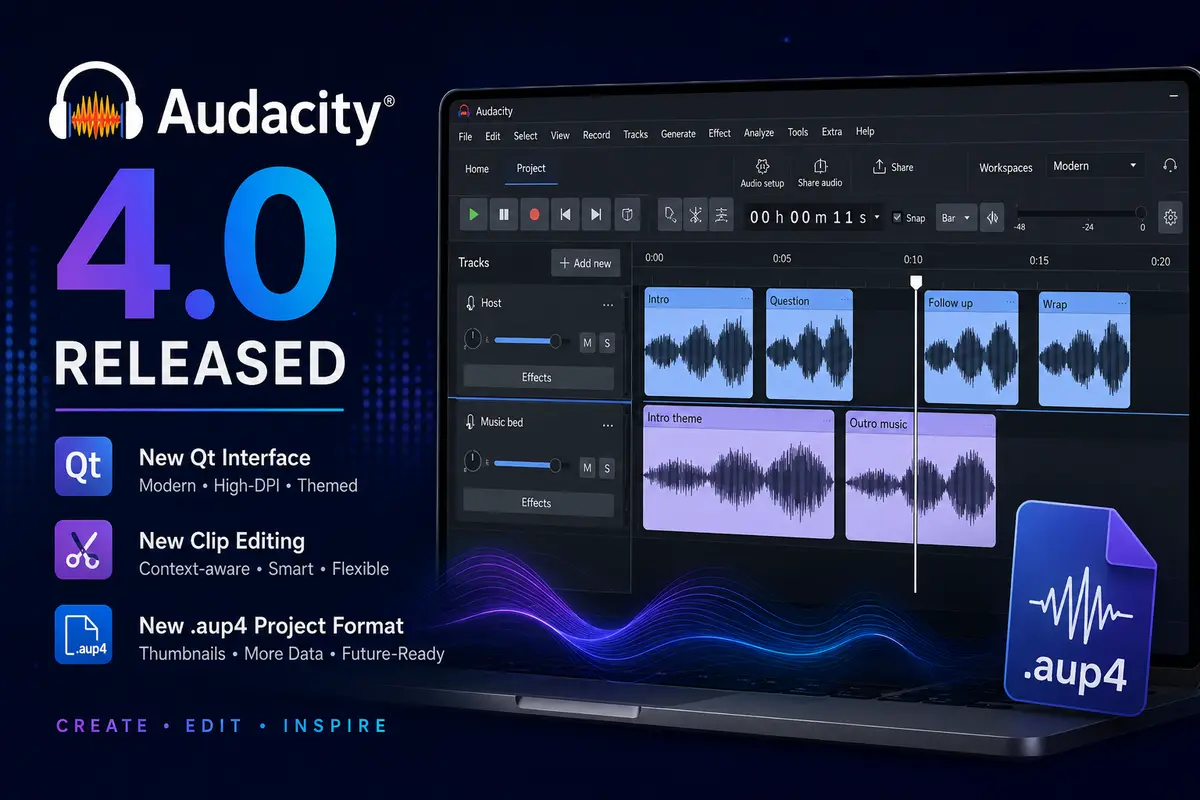Start playback with the green Play button

click(474, 214)
